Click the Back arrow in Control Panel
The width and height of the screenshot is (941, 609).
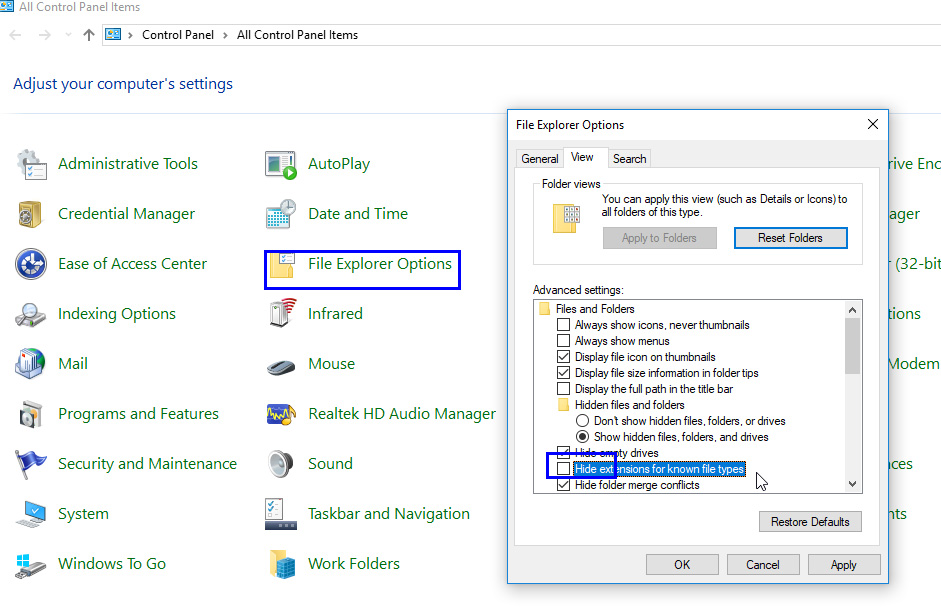coord(16,35)
